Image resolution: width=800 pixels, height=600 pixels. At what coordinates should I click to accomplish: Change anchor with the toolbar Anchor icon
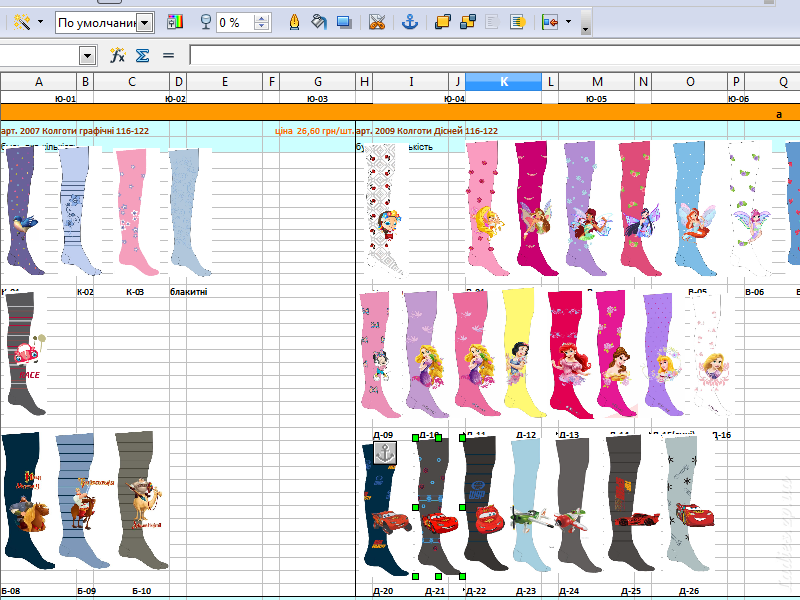409,22
